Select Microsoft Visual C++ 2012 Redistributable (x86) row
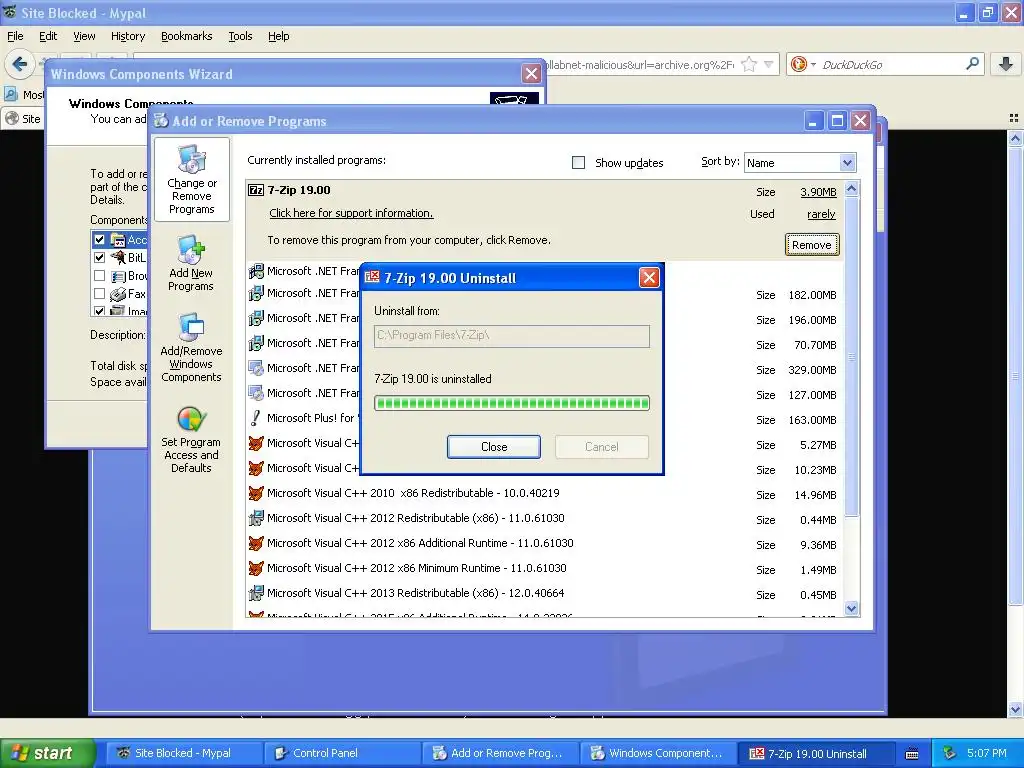The width and height of the screenshot is (1024, 768). 543,519
